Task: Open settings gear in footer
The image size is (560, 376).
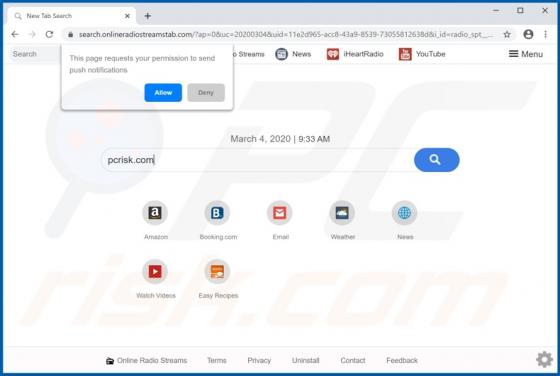Action: (x=544, y=359)
